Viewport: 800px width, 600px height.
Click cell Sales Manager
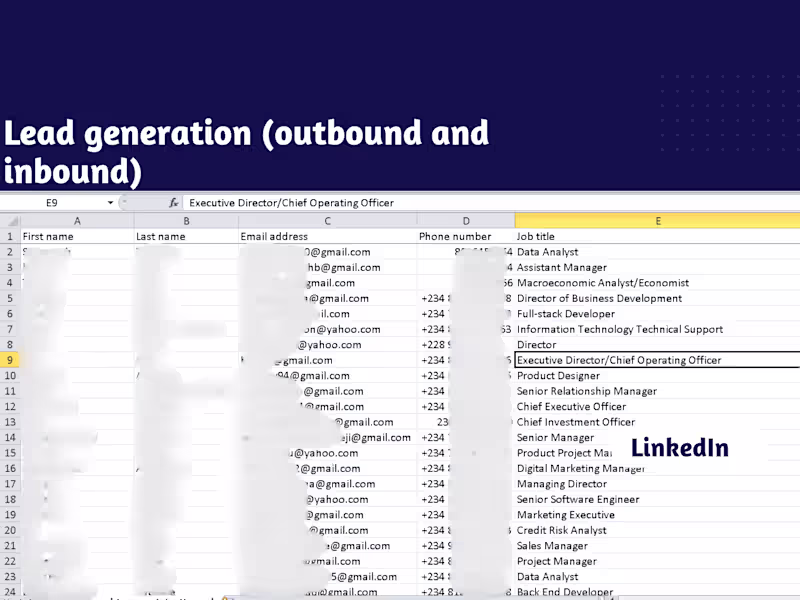point(658,546)
